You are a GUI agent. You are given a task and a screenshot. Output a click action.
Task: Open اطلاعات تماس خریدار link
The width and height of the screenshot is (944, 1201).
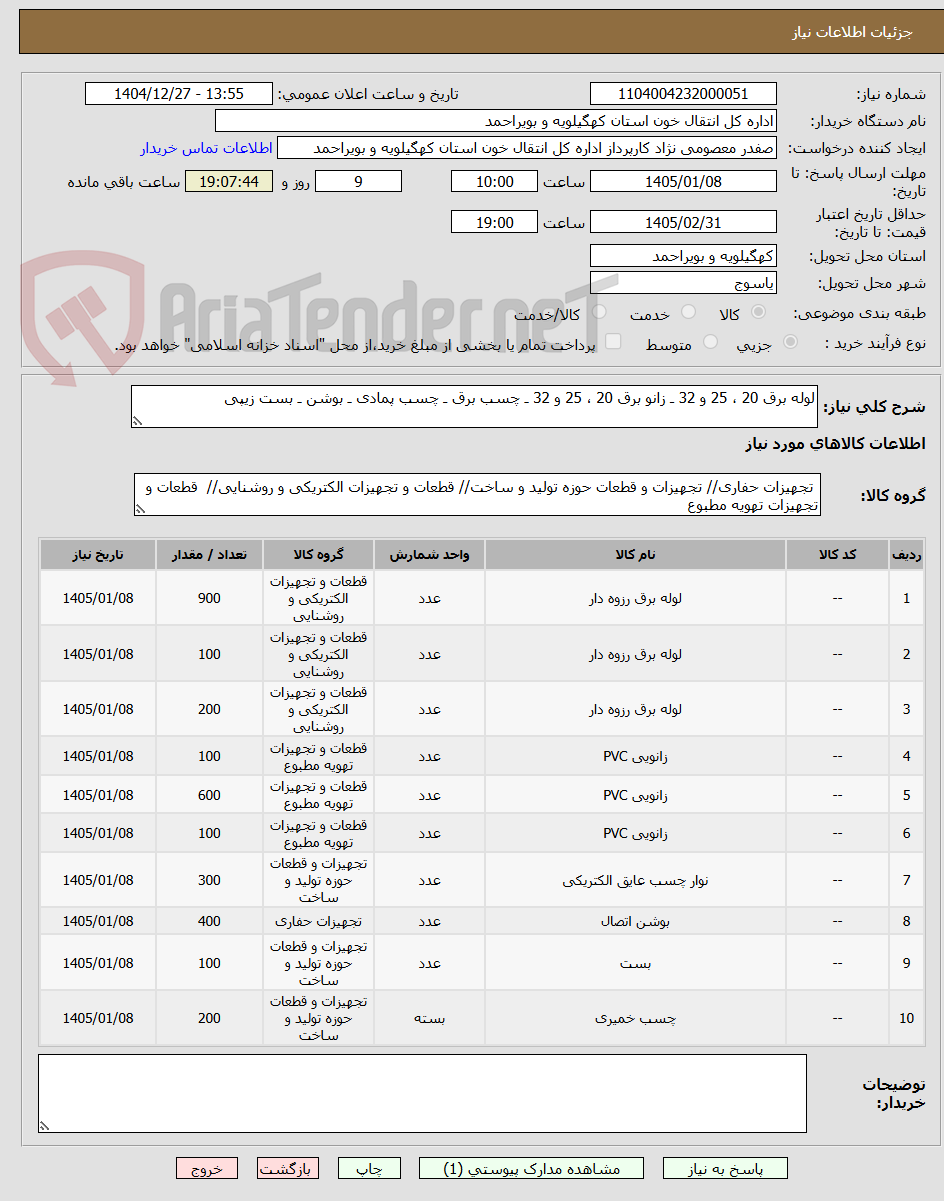coord(206,148)
